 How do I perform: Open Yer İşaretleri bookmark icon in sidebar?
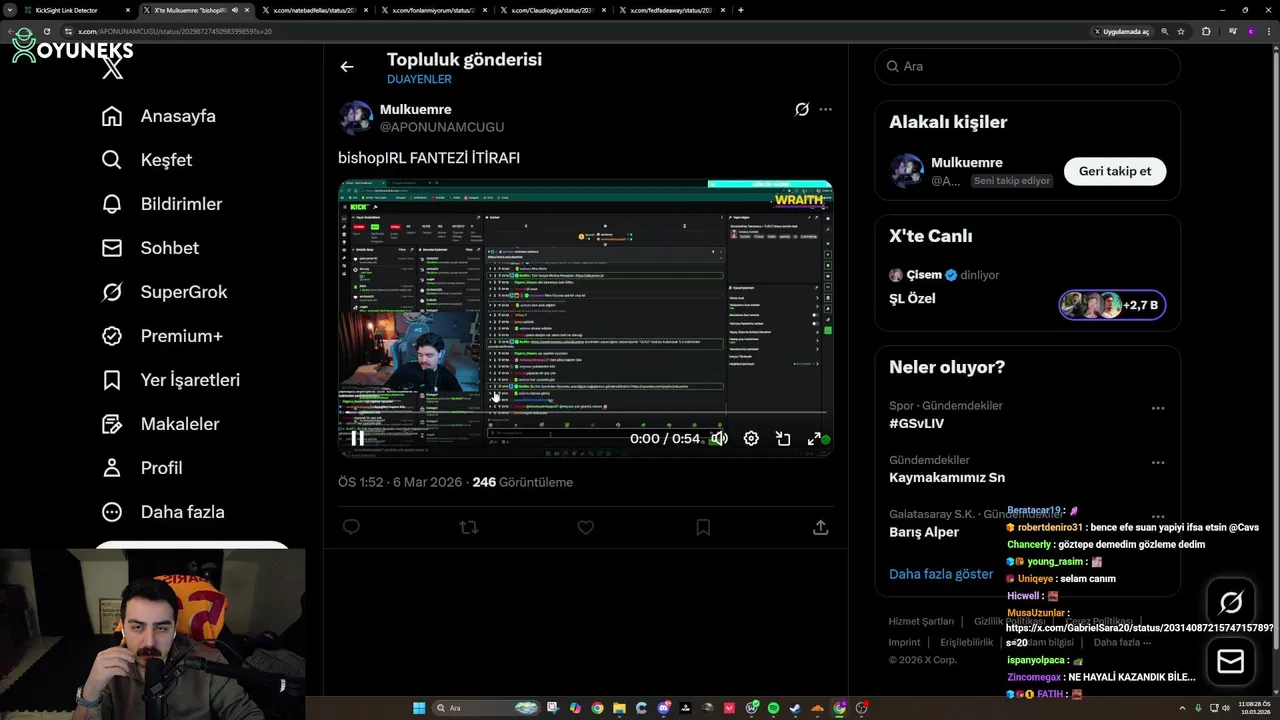coord(112,380)
